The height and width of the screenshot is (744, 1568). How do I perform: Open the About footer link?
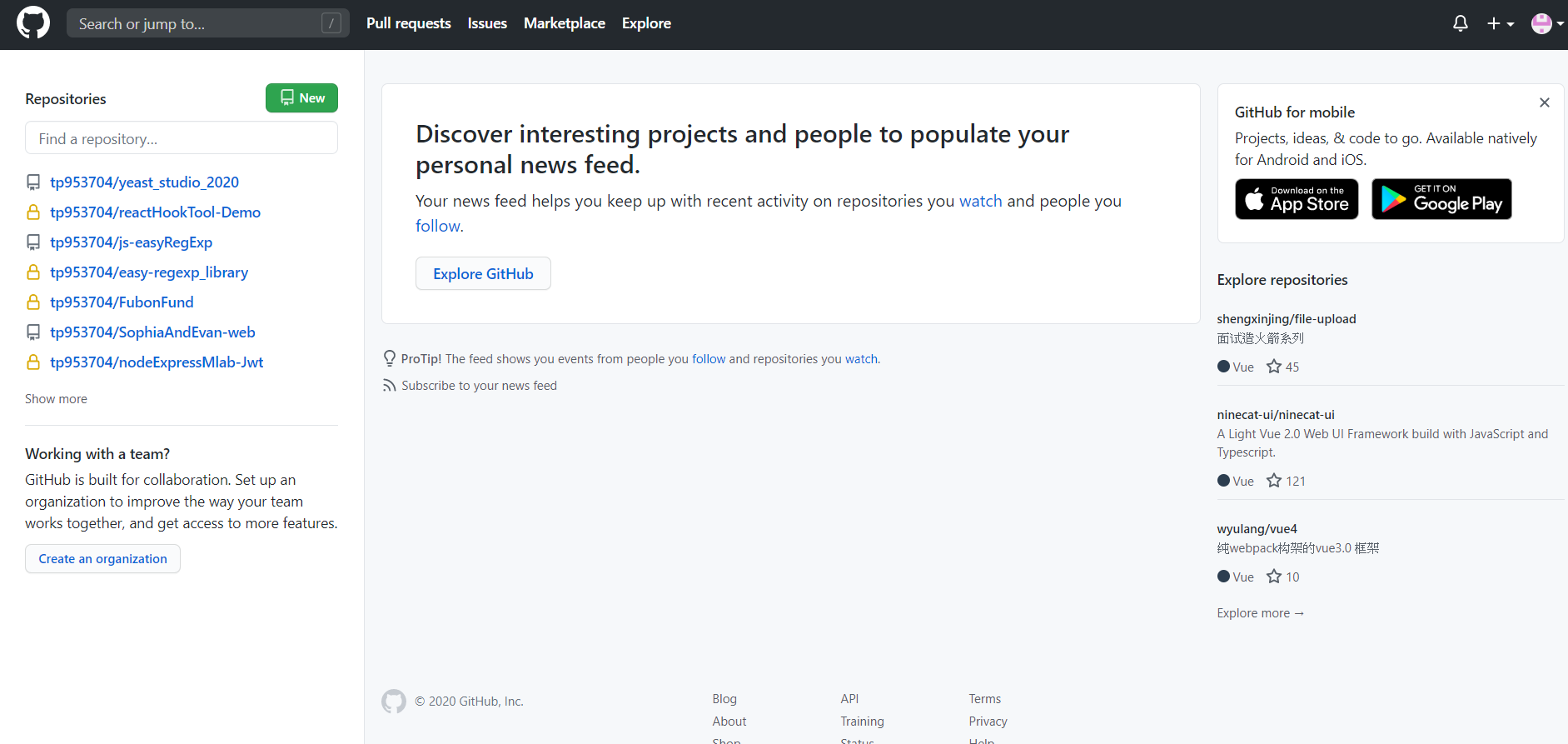tap(729, 722)
